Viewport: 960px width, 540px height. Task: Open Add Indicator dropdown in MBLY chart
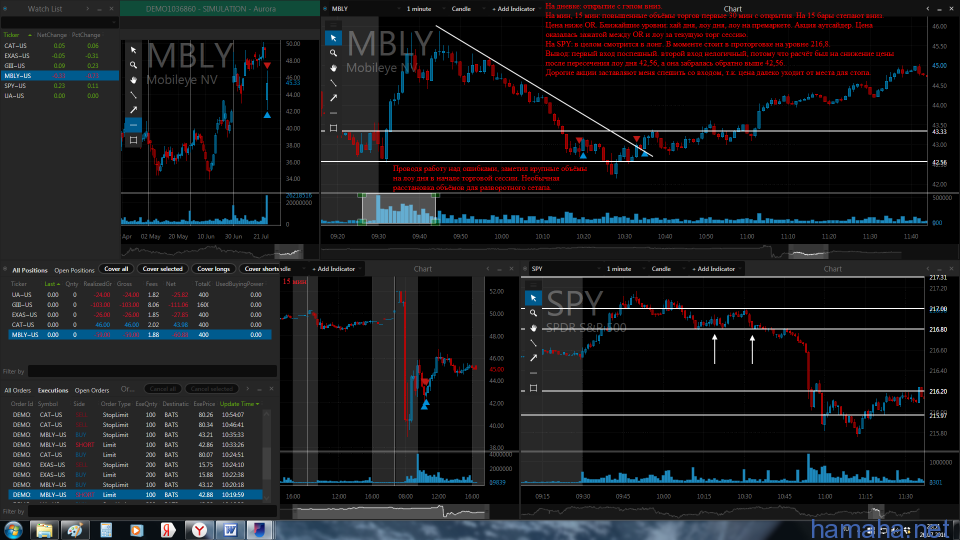pos(516,9)
